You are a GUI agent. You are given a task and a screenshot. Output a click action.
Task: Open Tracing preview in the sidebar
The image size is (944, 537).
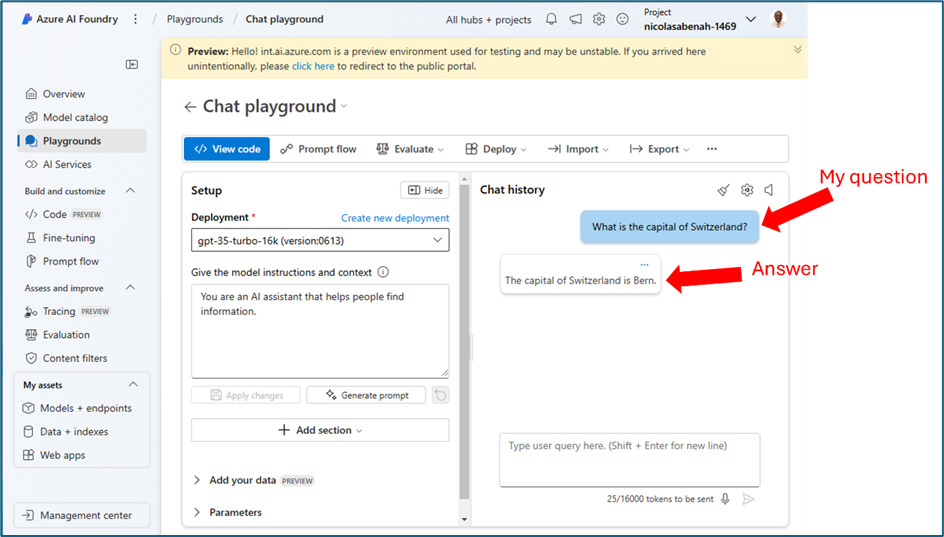[67, 311]
